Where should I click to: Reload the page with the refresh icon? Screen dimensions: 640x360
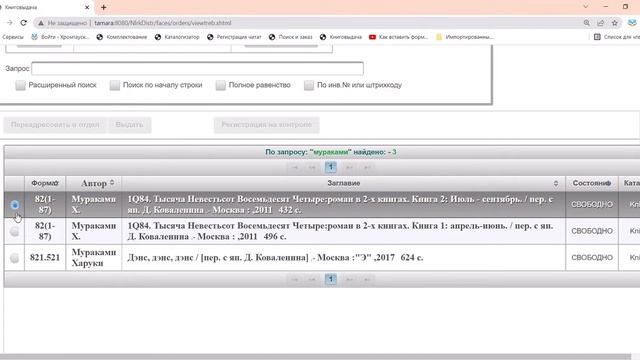pyautogui.click(x=24, y=23)
